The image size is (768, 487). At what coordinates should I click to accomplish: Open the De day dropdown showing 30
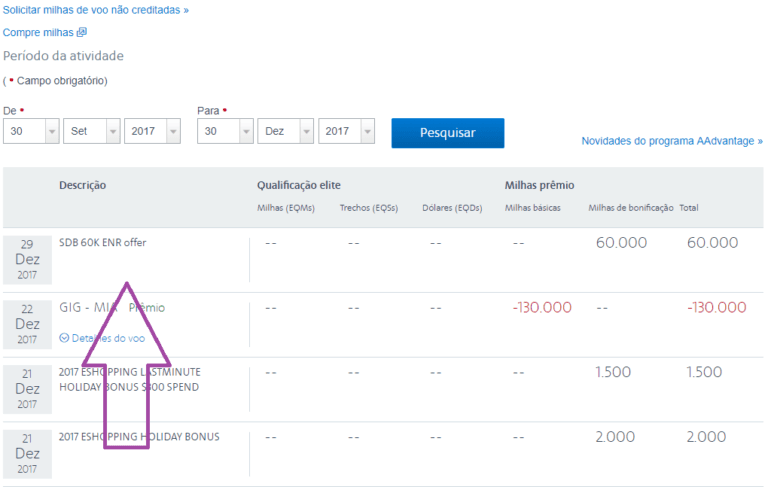30,131
